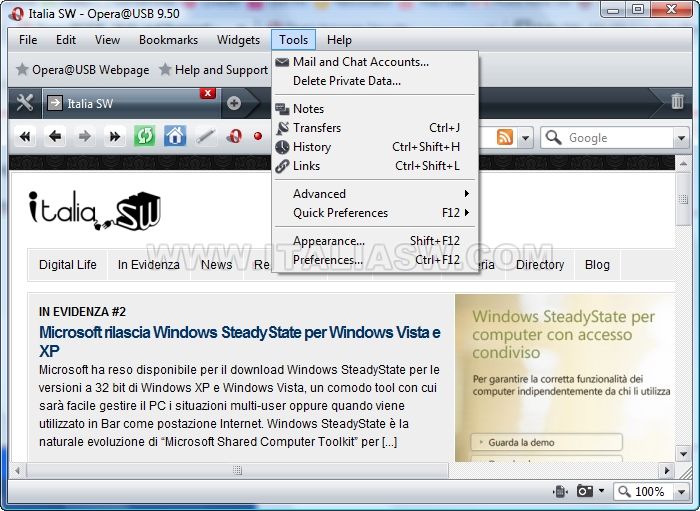Open the zoom percentage dropdown arrow
The image size is (700, 511).
coord(681,492)
